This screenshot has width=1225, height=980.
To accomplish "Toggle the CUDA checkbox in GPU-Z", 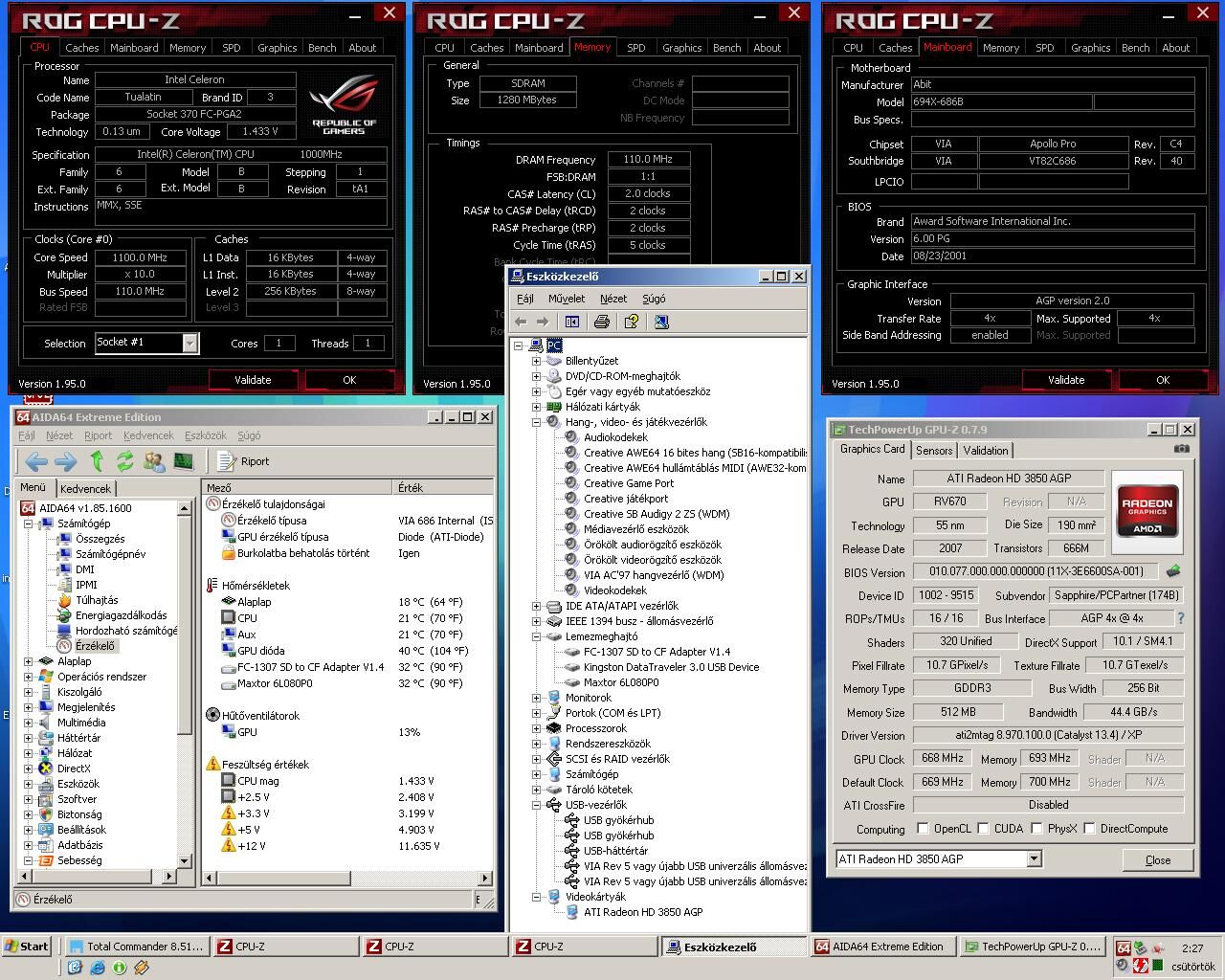I will point(982,829).
